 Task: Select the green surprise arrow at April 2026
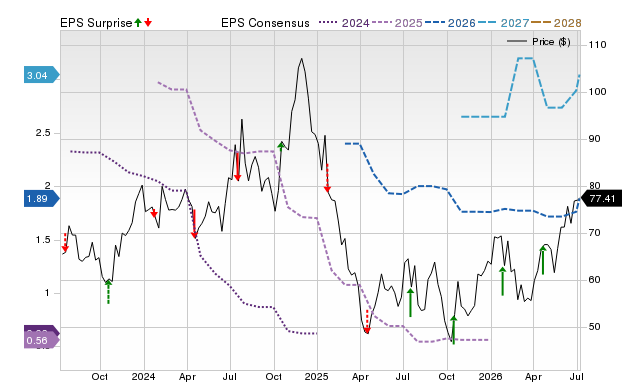[x=543, y=260]
